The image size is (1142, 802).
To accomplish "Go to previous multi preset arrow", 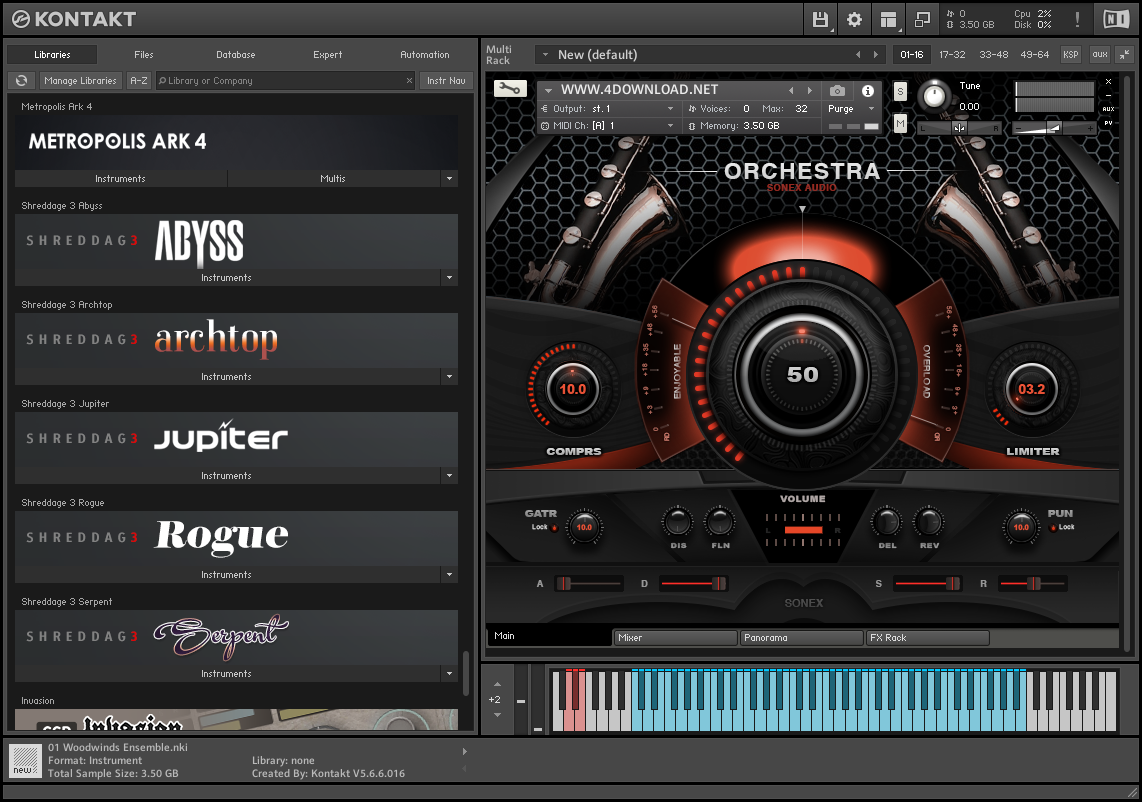I will click(858, 55).
